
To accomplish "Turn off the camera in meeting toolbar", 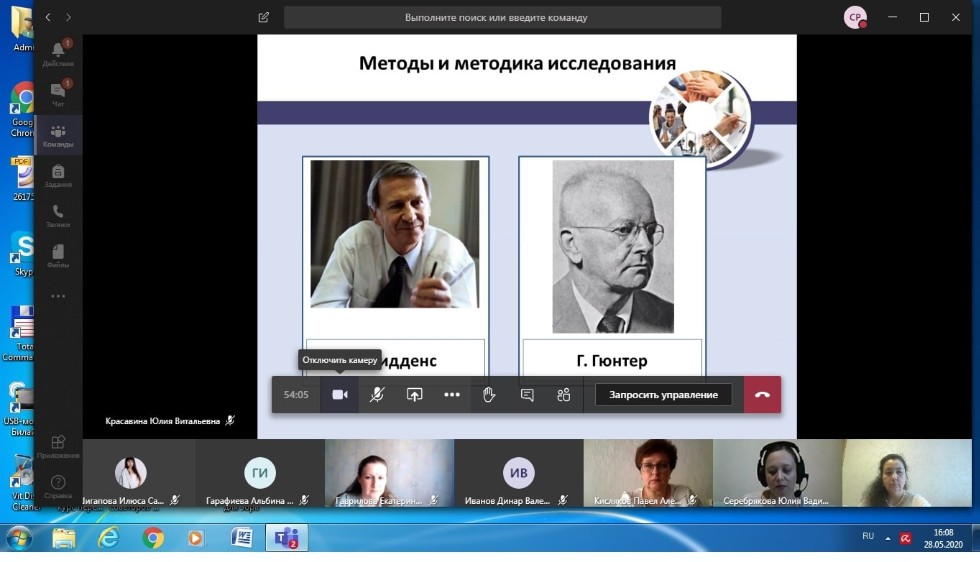I will pos(340,395).
